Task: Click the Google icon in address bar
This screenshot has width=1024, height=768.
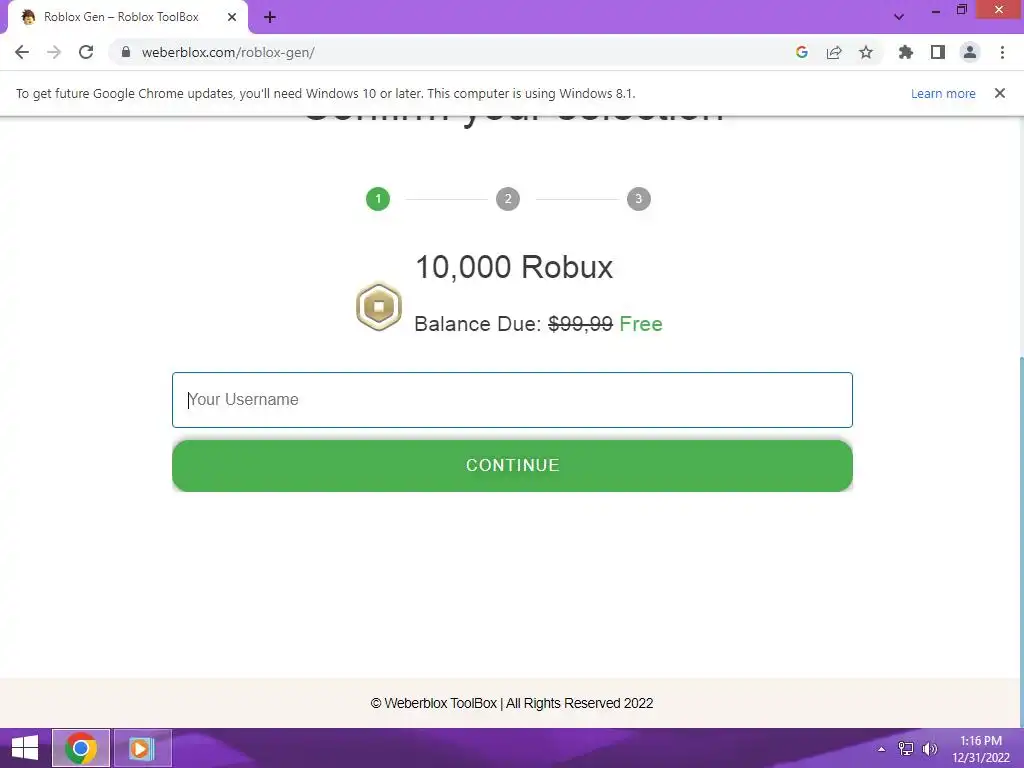Action: [802, 52]
